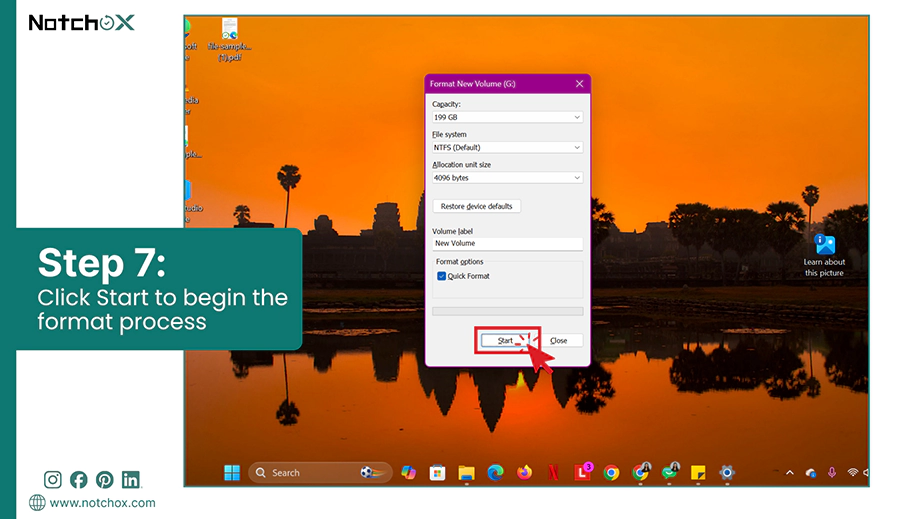This screenshot has height=519, width=922.
Task: Click the microphone tray icon
Action: [832, 473]
